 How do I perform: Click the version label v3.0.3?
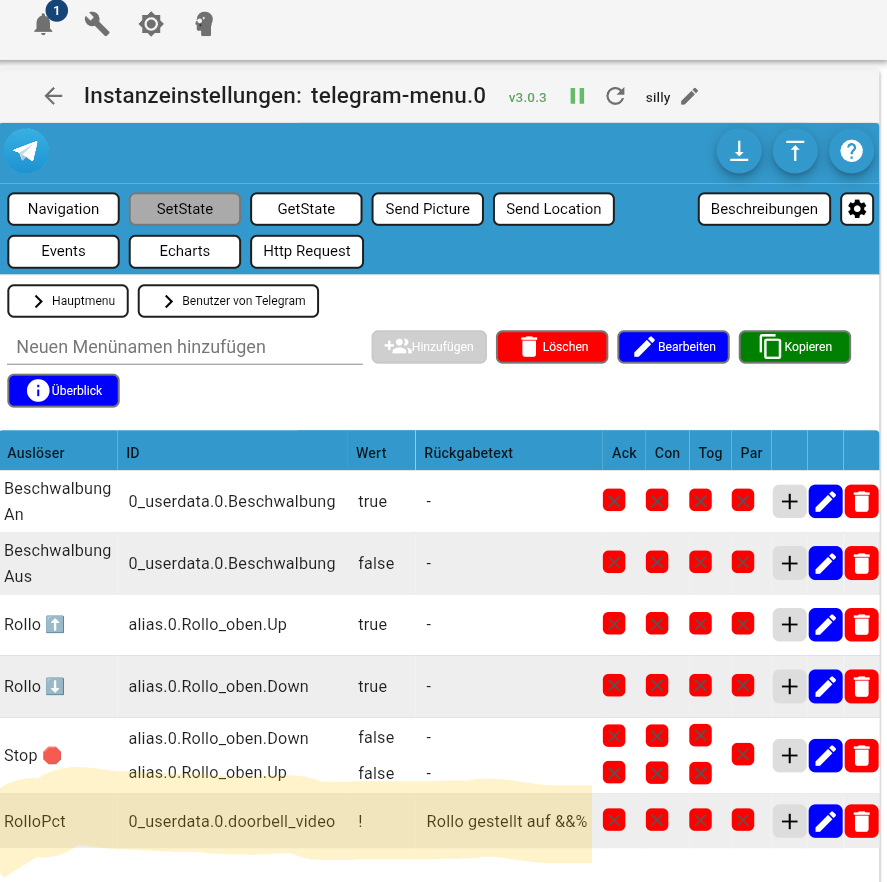coord(527,97)
